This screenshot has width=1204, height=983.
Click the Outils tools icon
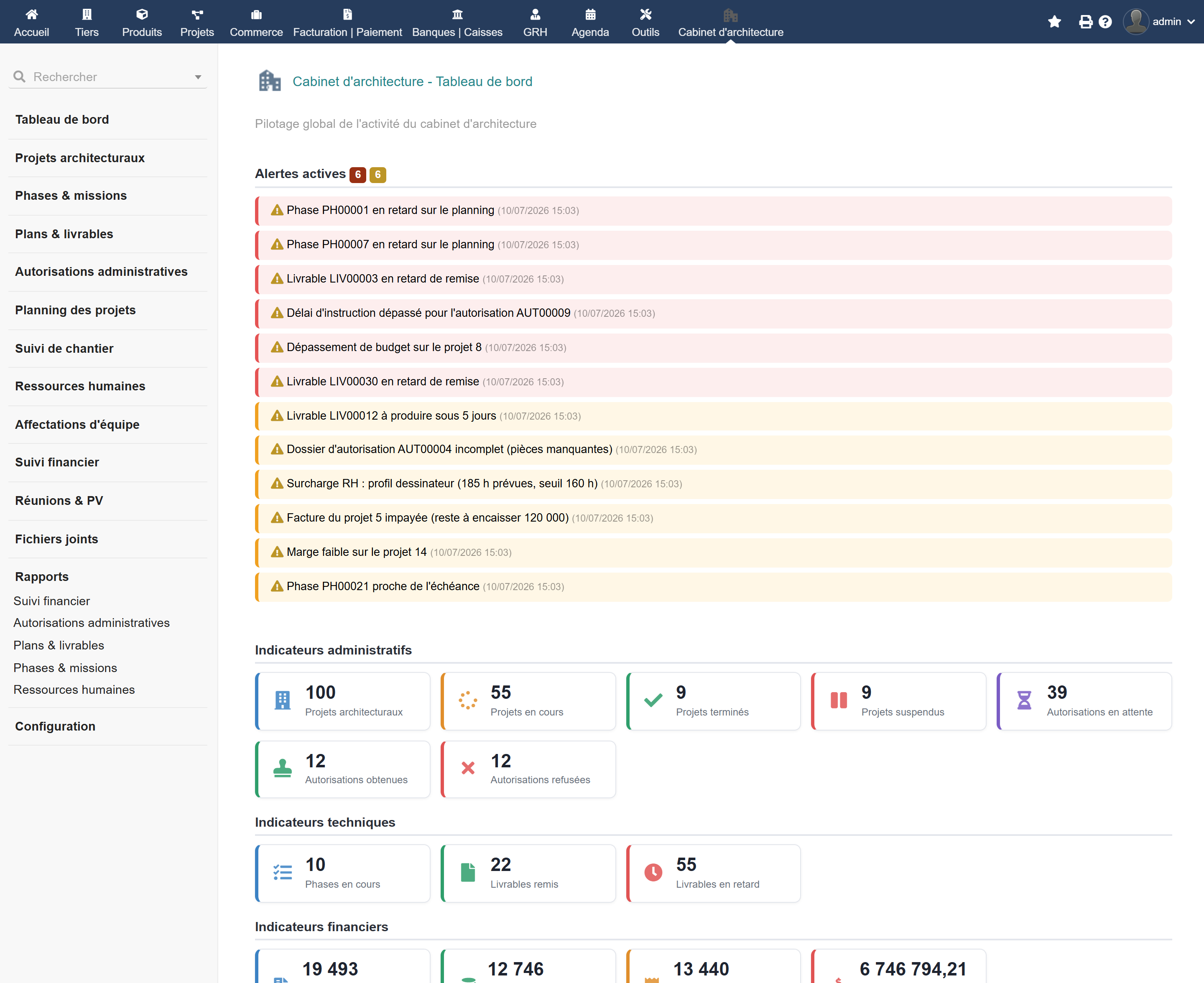coord(645,14)
